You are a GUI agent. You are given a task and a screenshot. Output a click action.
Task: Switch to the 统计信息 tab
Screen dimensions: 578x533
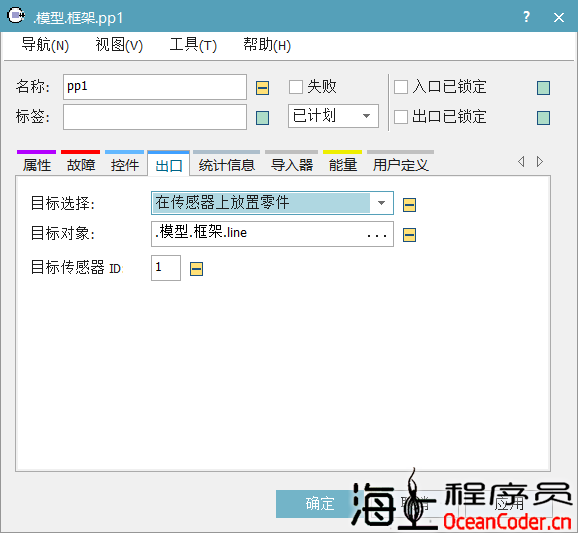(226, 165)
